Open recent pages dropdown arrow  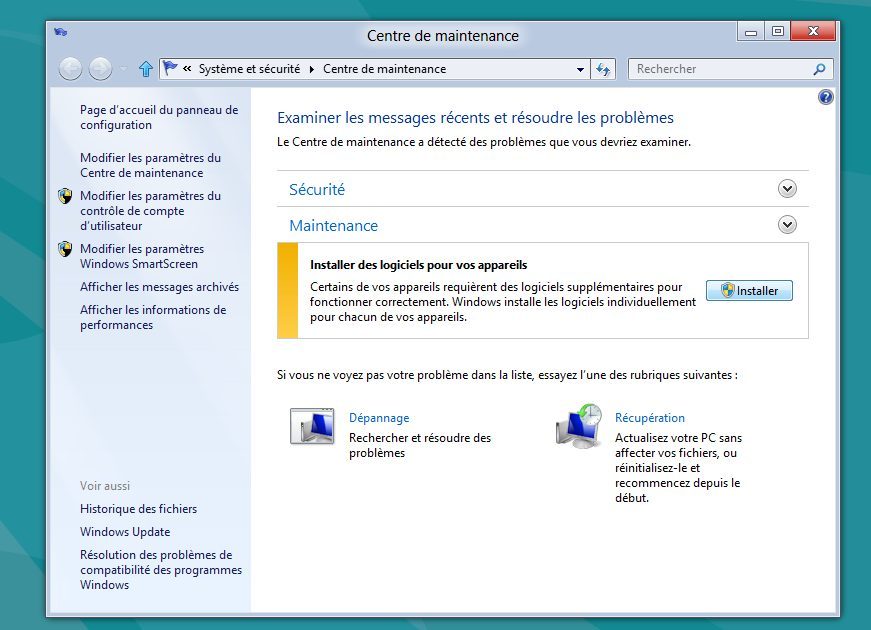[x=123, y=69]
